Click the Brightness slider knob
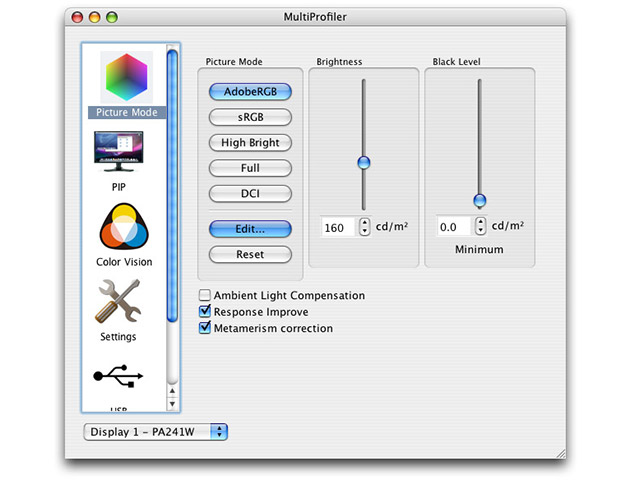The width and height of the screenshot is (640, 480). tap(364, 162)
